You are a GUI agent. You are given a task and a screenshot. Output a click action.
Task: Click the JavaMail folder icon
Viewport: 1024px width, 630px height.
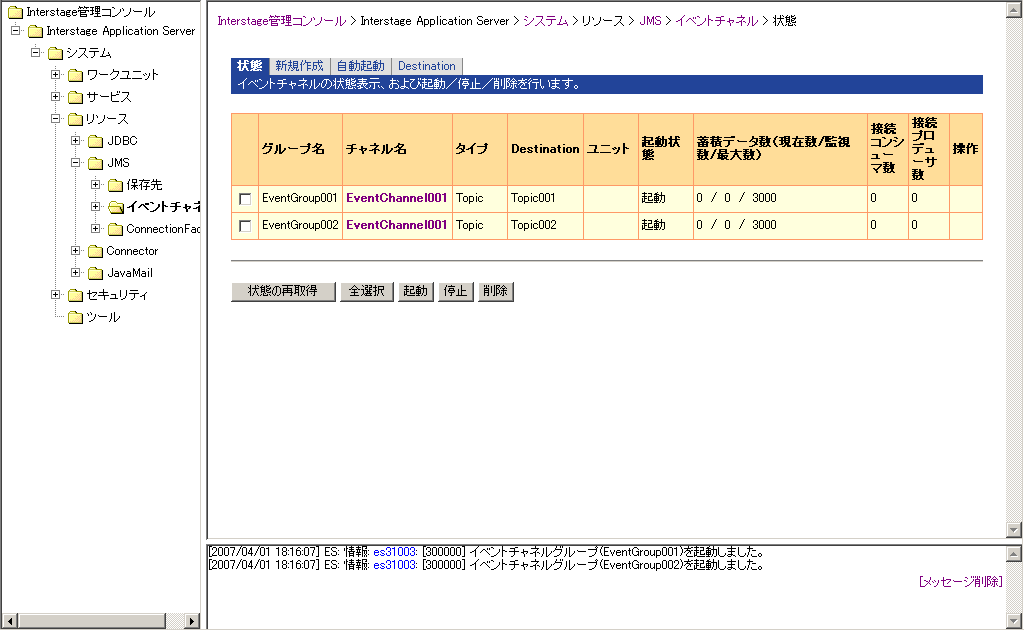pos(96,273)
